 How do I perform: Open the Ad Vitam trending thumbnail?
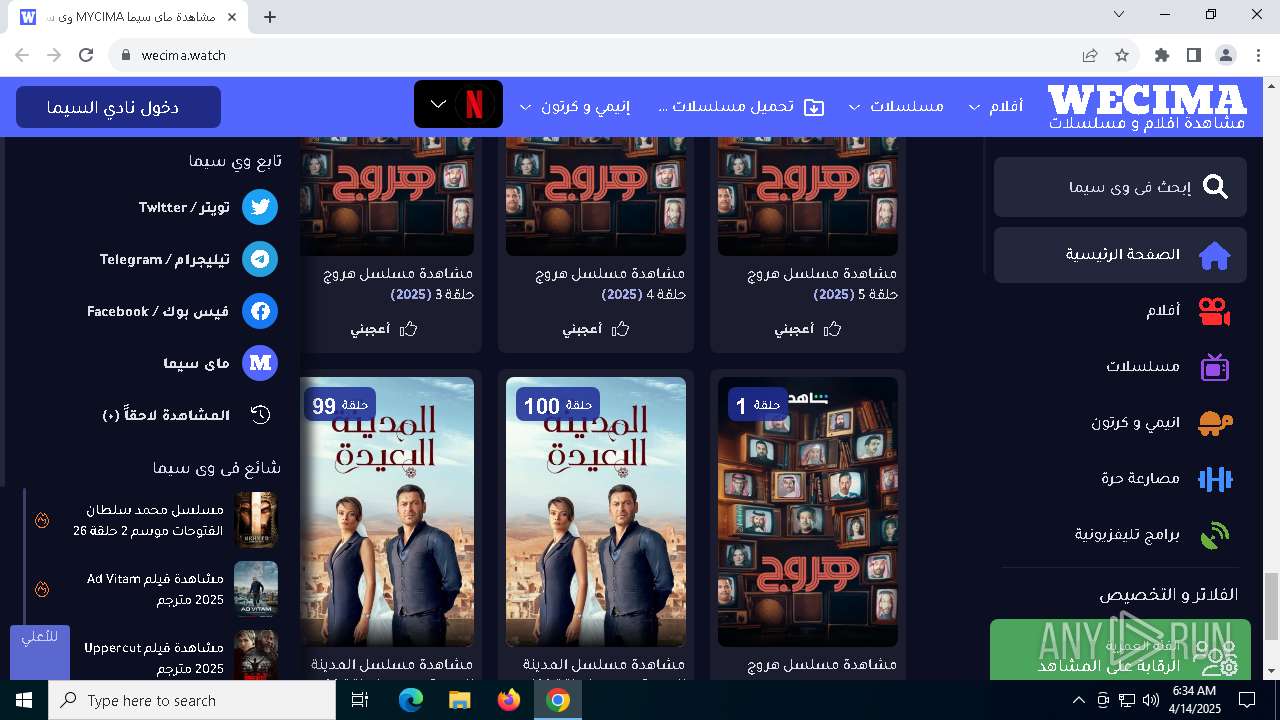[256, 589]
